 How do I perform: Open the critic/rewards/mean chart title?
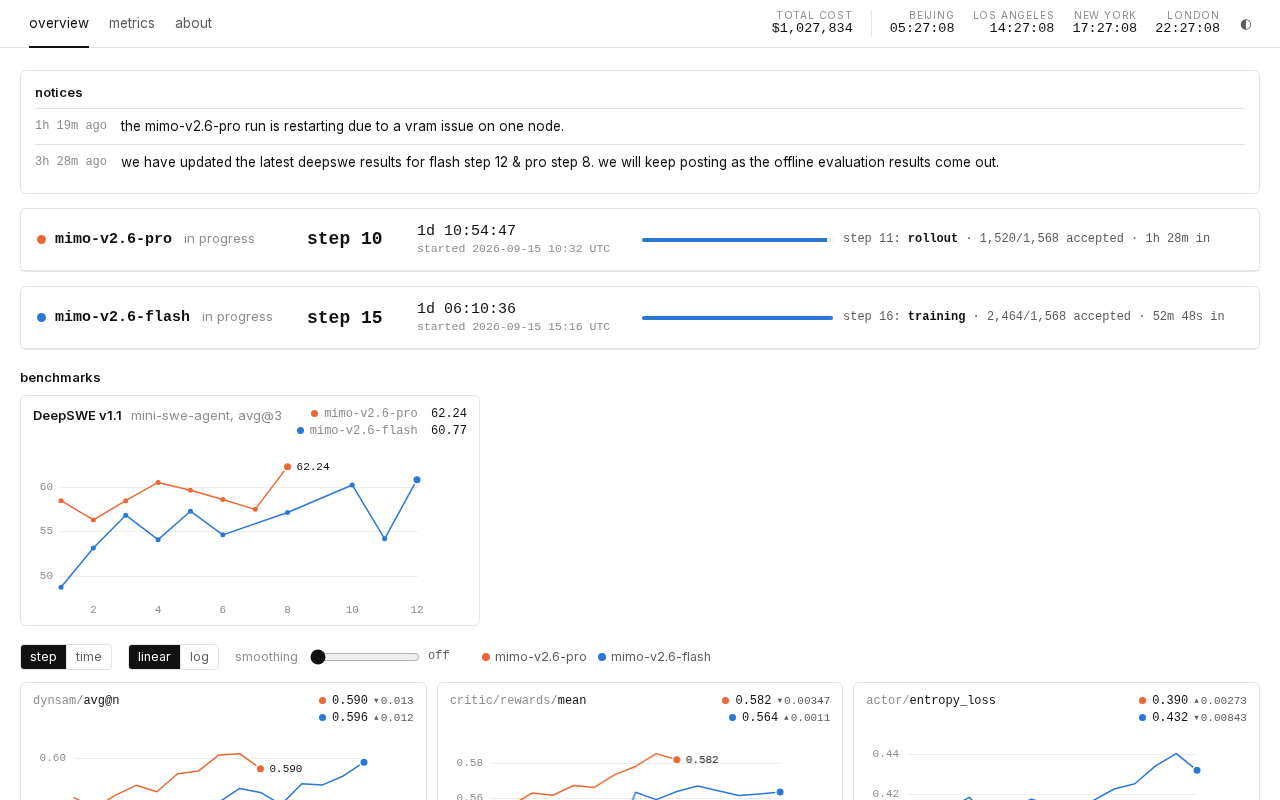click(x=518, y=701)
